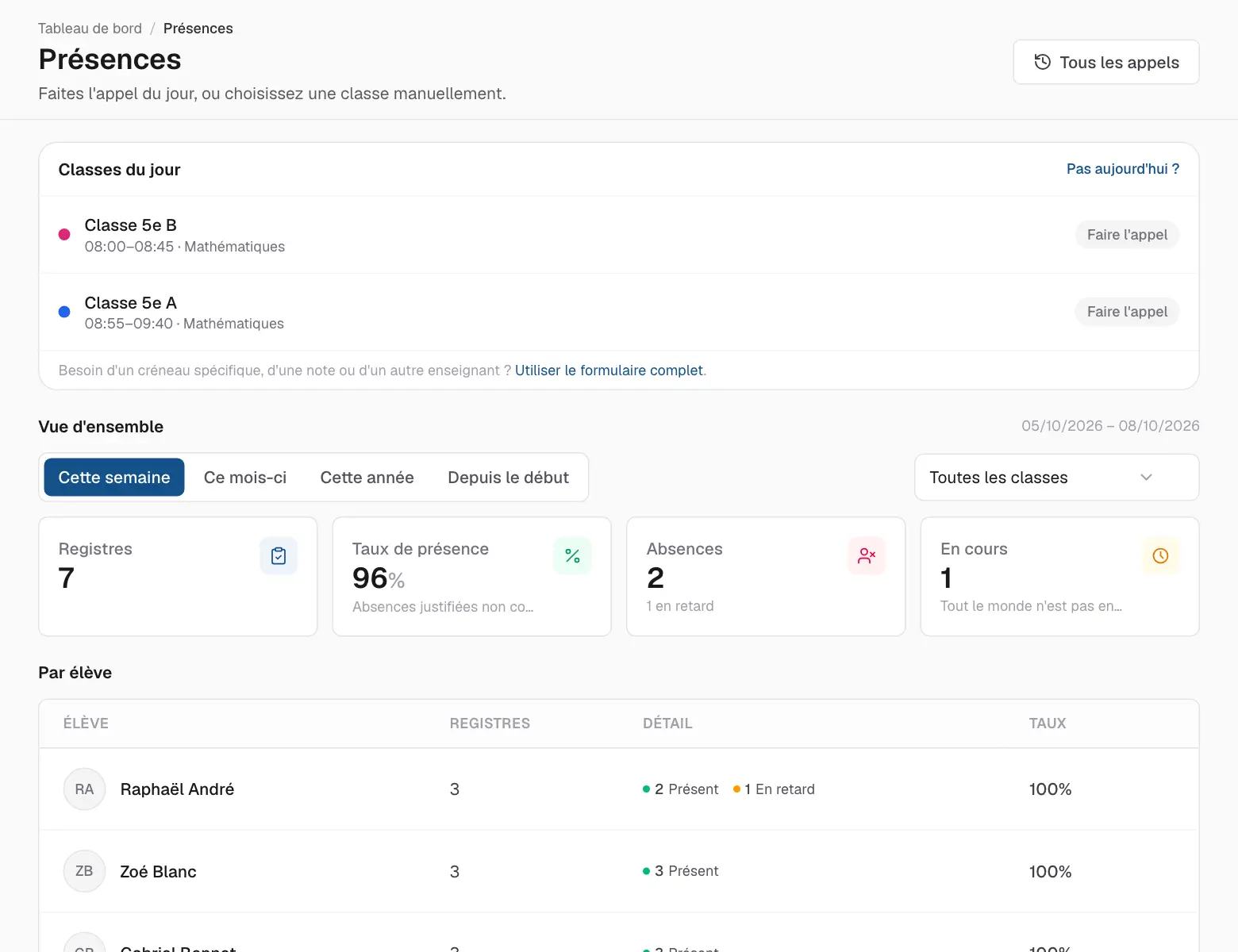Click 08:00–08:45 · Mathématiques schedule text
The image size is (1238, 952).
[x=185, y=247]
